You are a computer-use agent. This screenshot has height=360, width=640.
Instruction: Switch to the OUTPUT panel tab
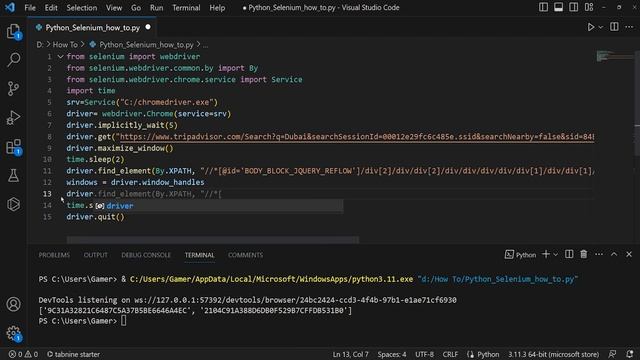click(96, 255)
